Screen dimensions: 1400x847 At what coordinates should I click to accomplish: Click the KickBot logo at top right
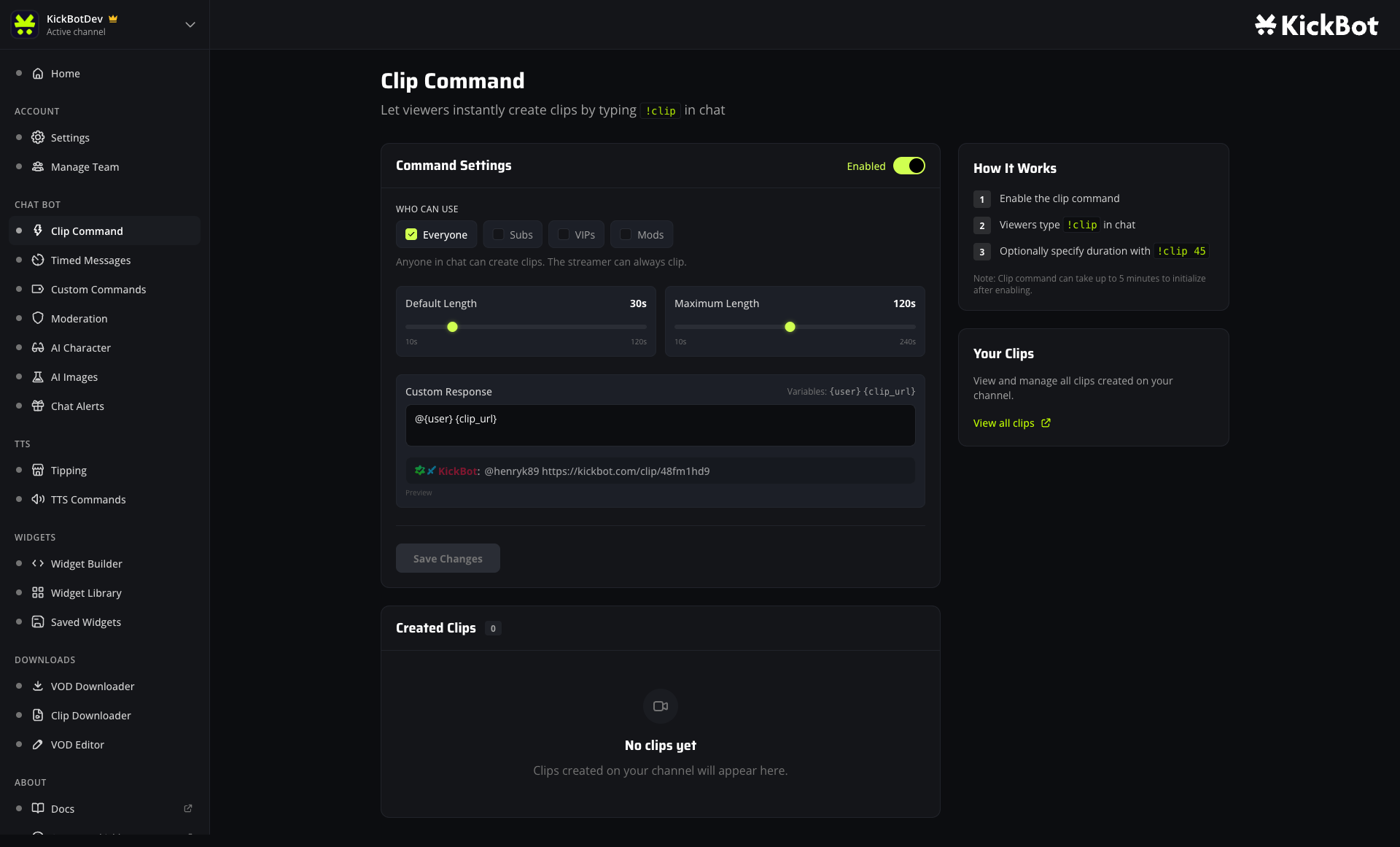coord(1316,26)
